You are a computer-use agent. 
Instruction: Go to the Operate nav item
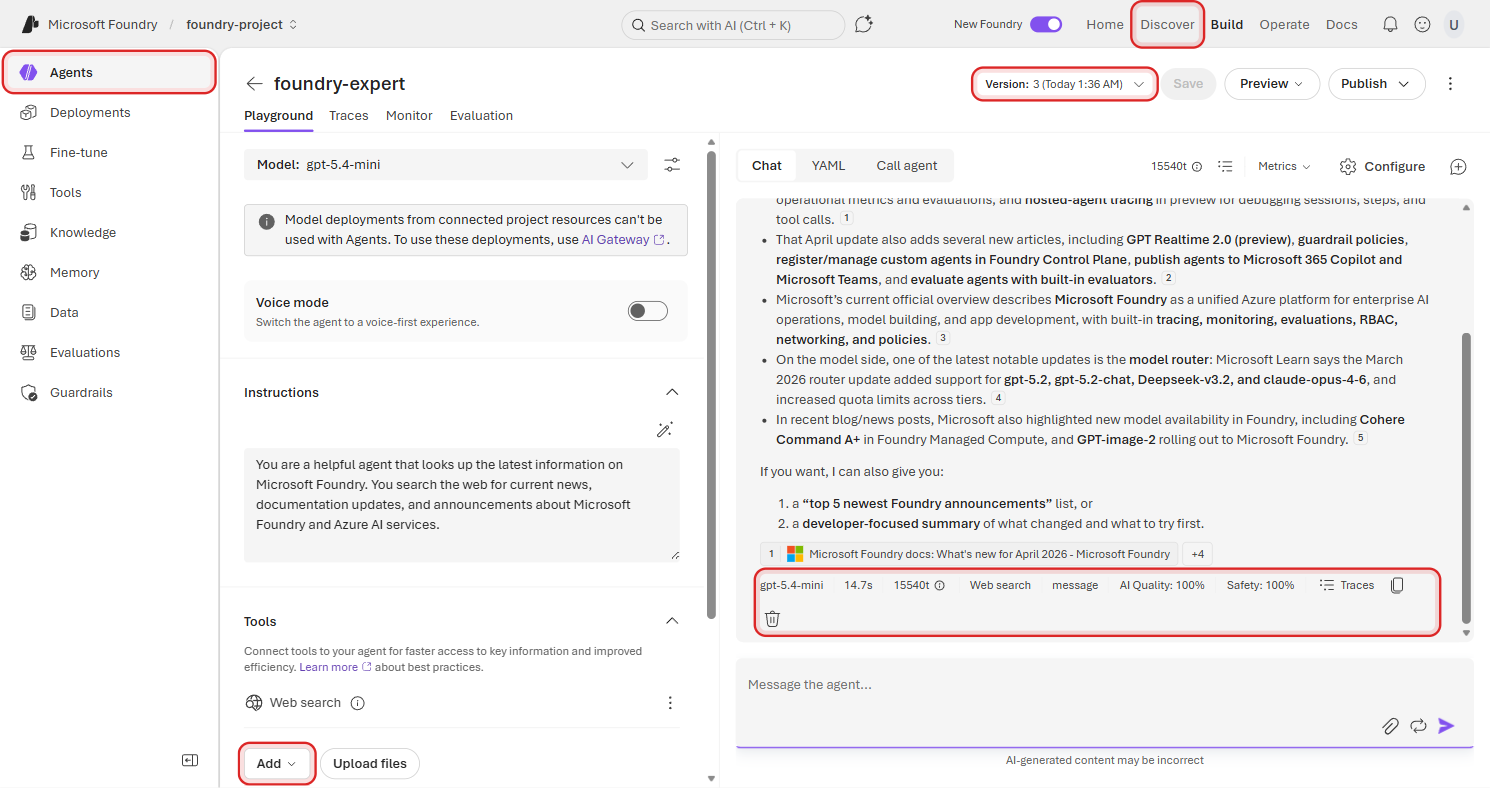(1284, 24)
